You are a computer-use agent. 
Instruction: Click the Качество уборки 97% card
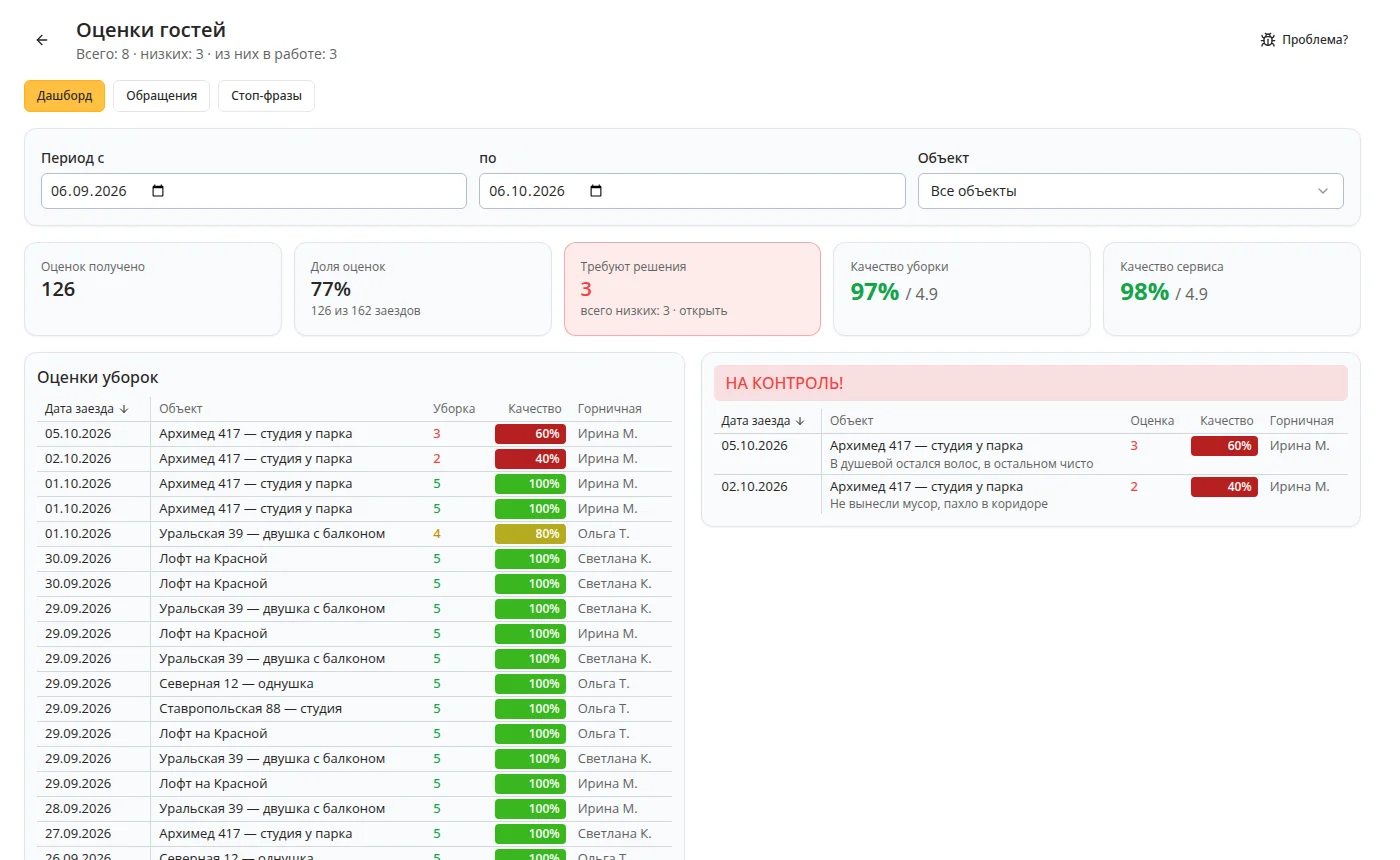961,289
